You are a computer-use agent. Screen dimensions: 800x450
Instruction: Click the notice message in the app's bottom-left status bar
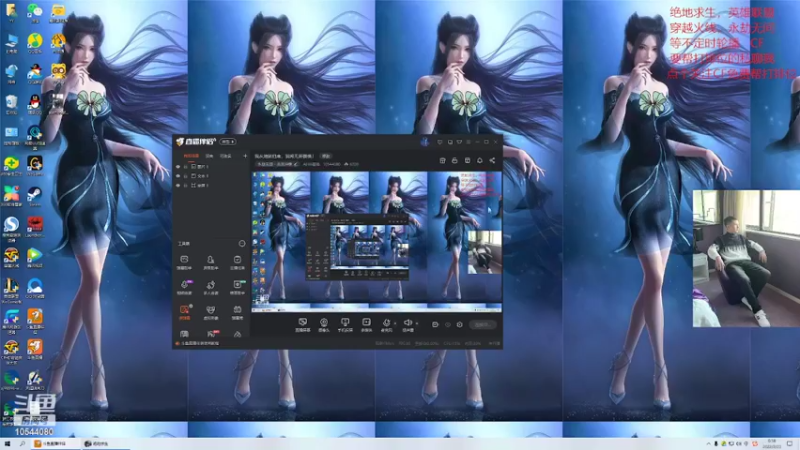point(198,344)
